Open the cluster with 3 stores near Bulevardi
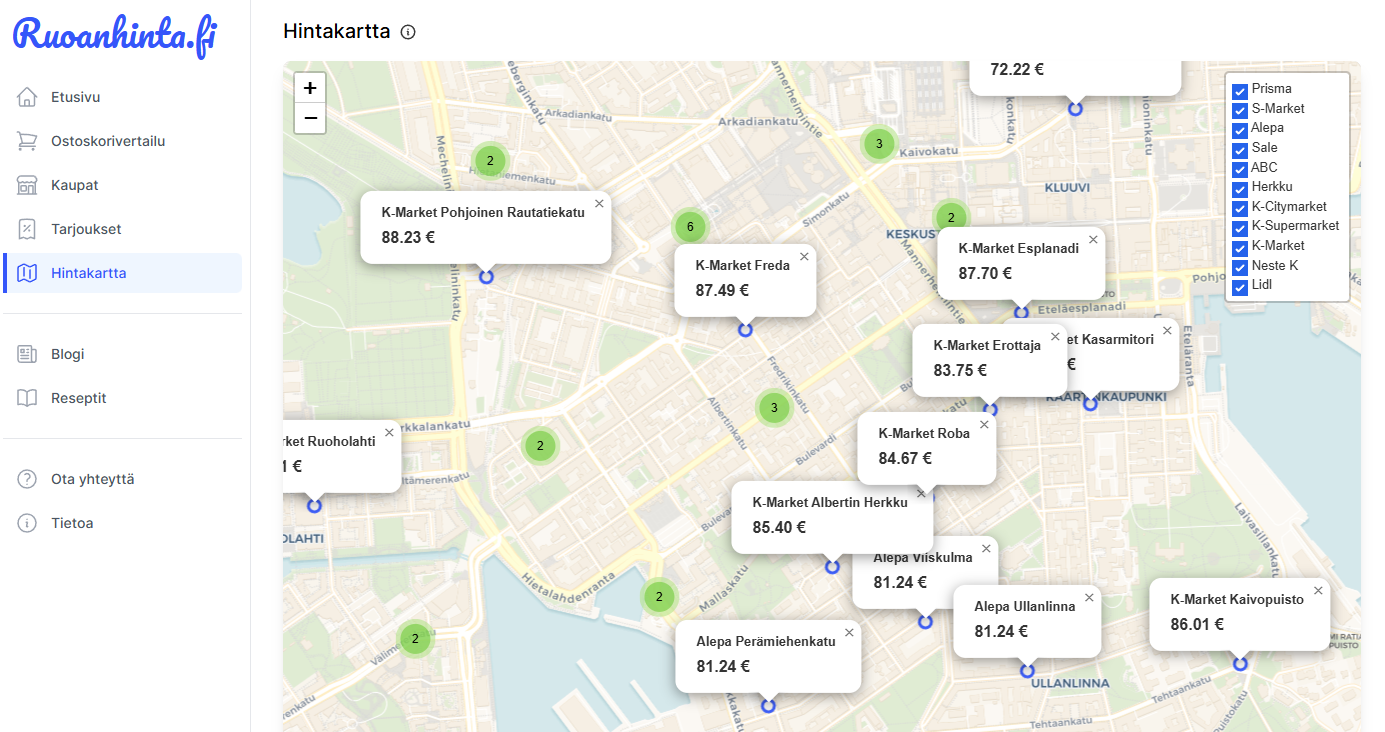The image size is (1385, 732). tap(773, 408)
